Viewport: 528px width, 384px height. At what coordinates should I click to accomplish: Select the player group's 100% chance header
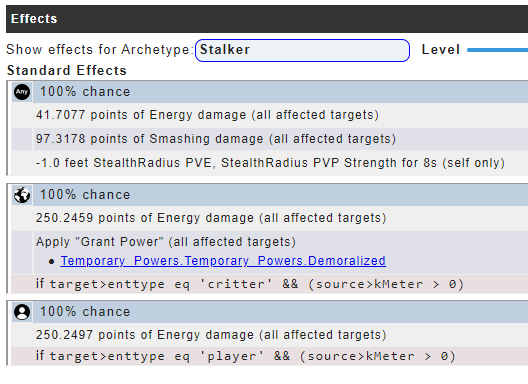[280, 312]
